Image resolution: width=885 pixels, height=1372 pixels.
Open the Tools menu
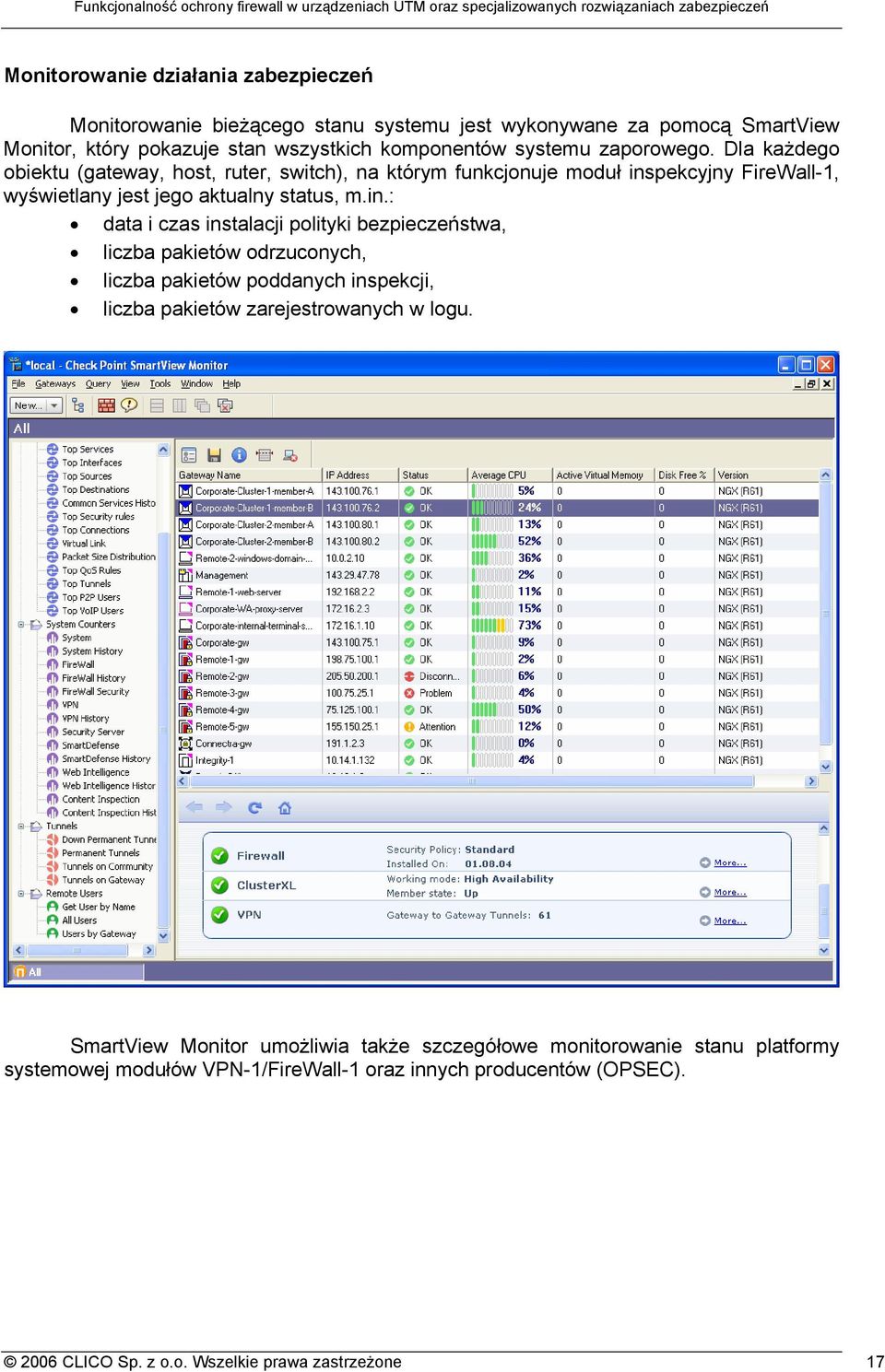[x=160, y=384]
